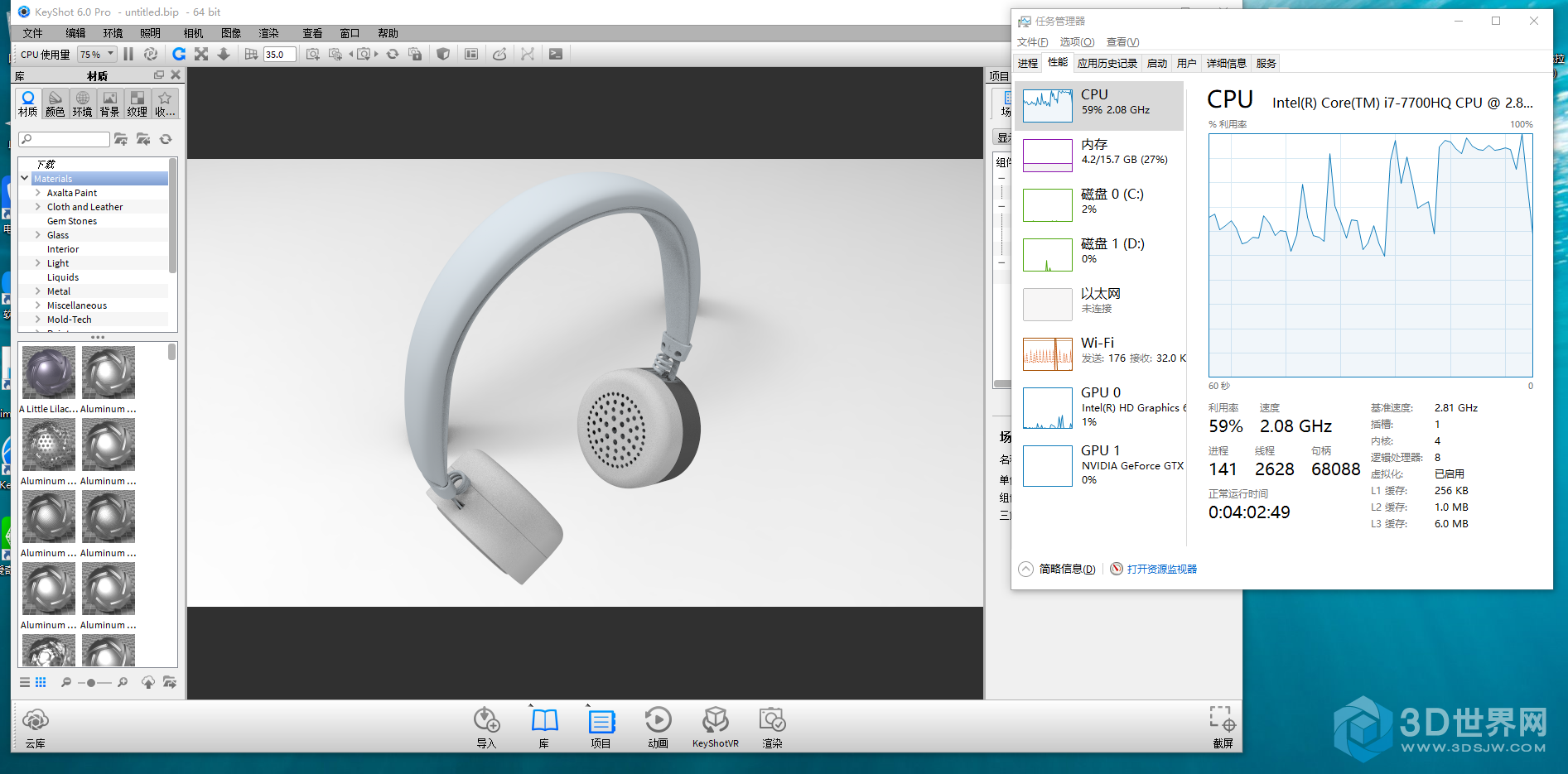Screen dimensions: 1568x774
Task: Click the material library search field
Action: pos(64,139)
